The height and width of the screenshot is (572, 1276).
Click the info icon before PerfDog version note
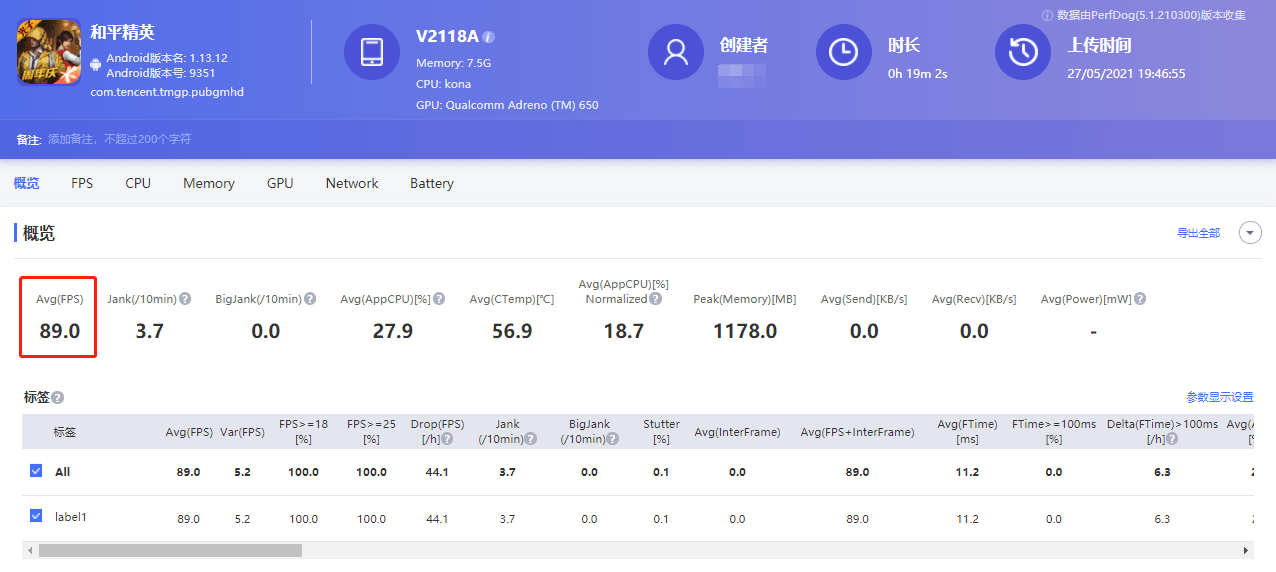[1047, 15]
